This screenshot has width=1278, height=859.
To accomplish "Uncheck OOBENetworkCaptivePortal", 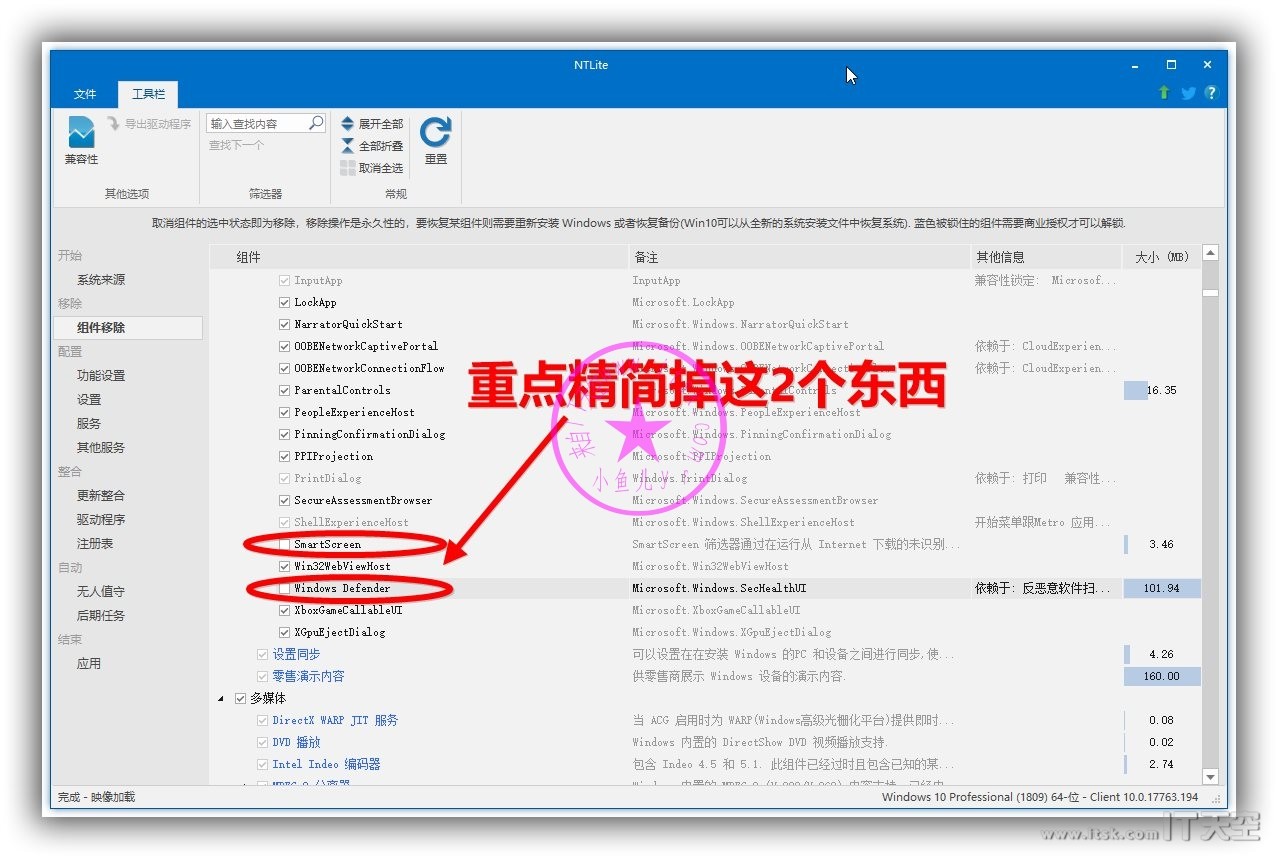I will tap(285, 346).
